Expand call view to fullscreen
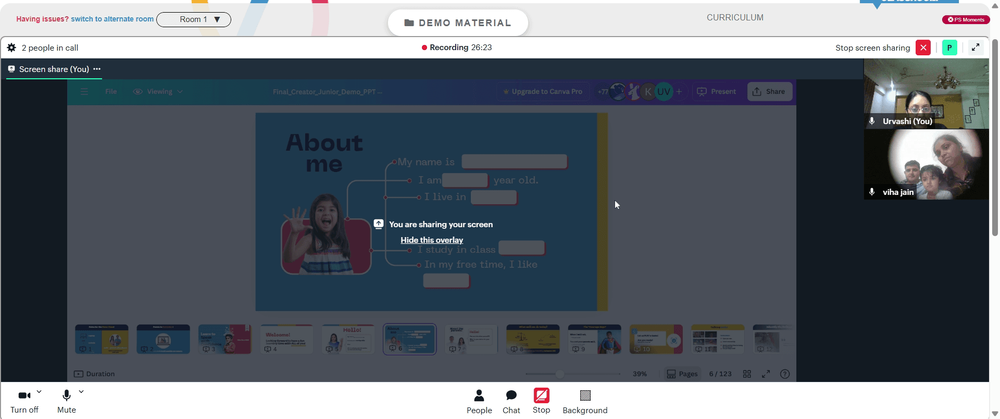 click(x=975, y=48)
